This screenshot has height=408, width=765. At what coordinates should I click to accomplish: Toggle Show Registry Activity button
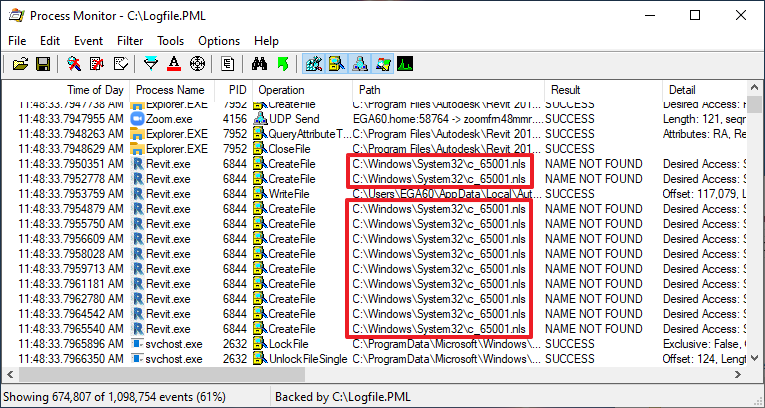point(313,64)
